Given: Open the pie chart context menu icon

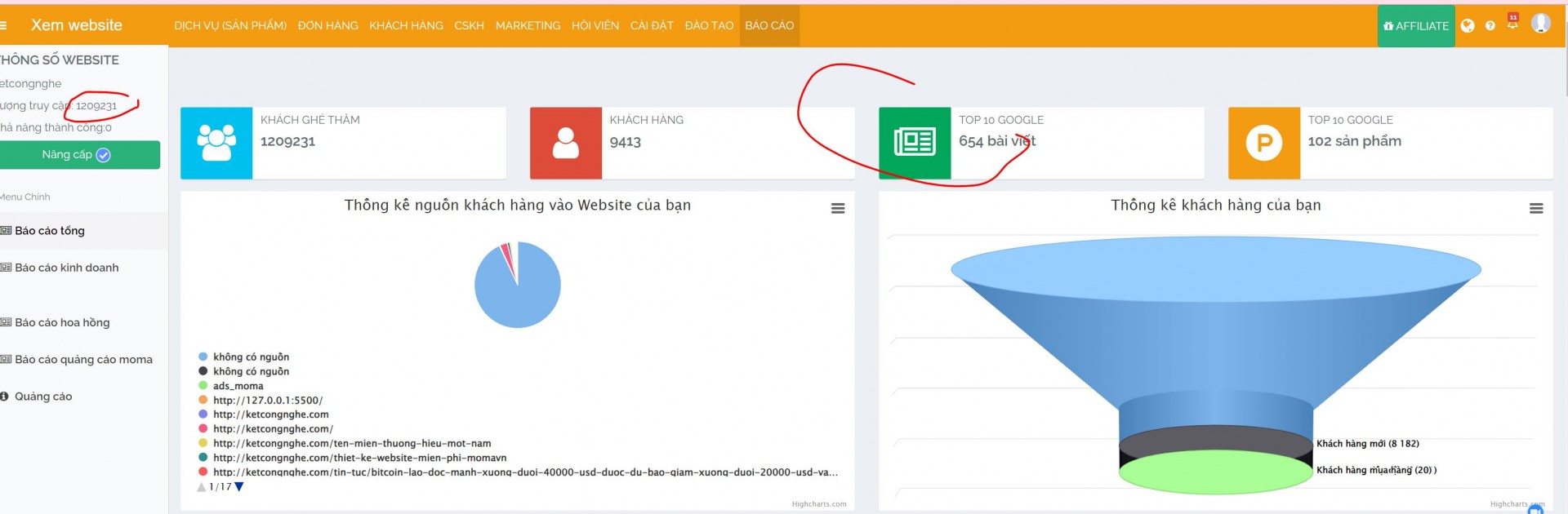Looking at the screenshot, I should pos(838,209).
